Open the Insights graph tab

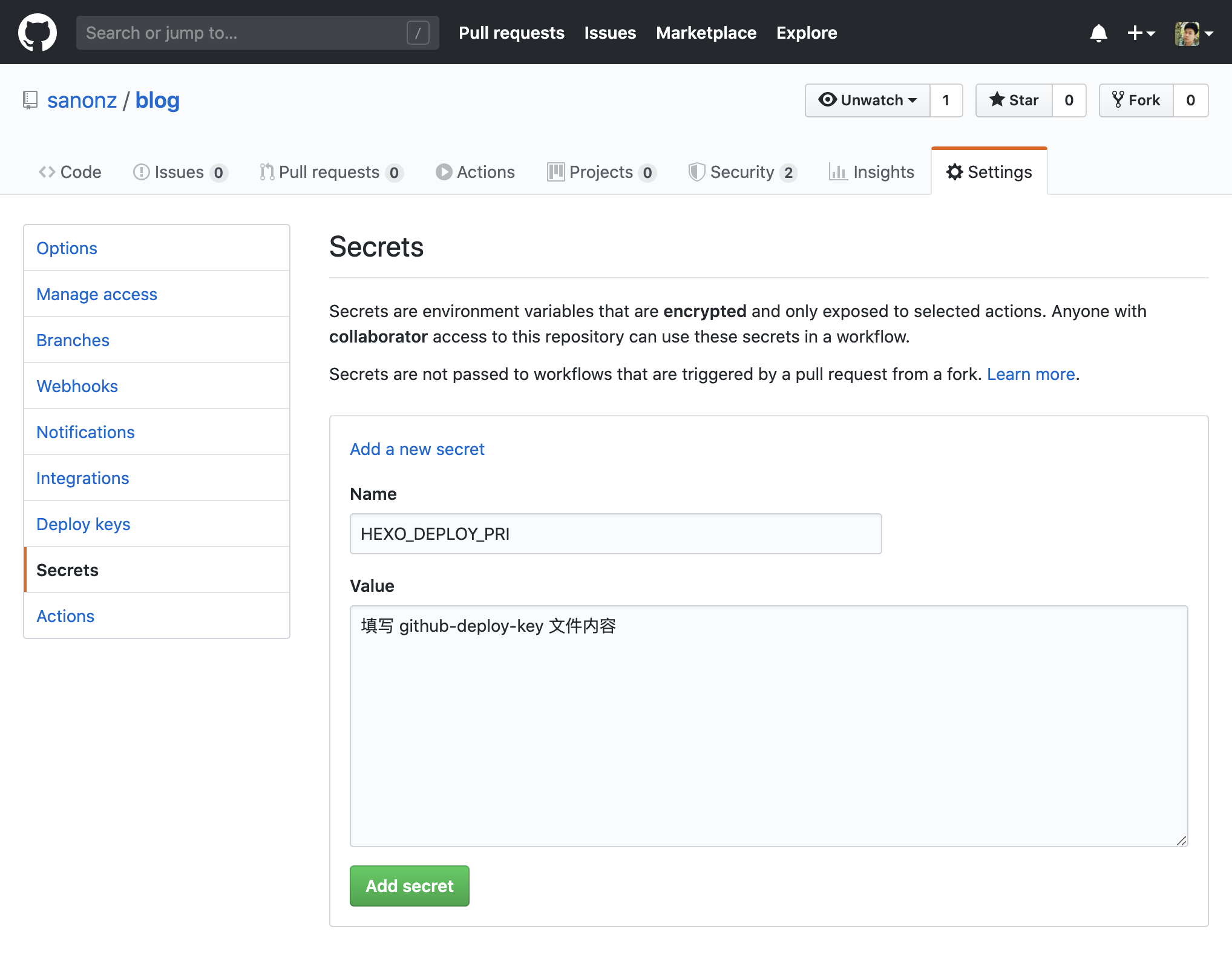(x=871, y=172)
